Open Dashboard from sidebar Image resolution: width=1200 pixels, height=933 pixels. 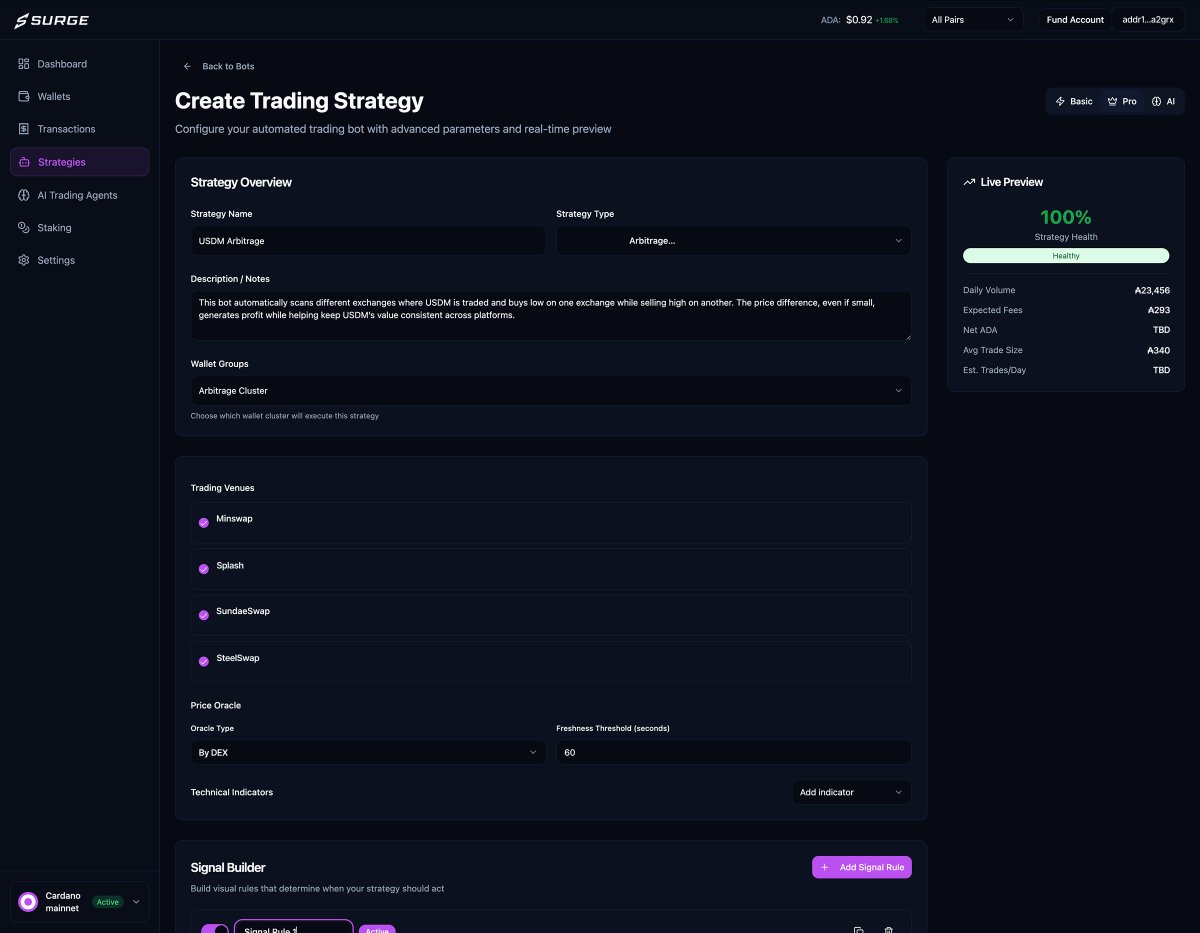point(79,64)
